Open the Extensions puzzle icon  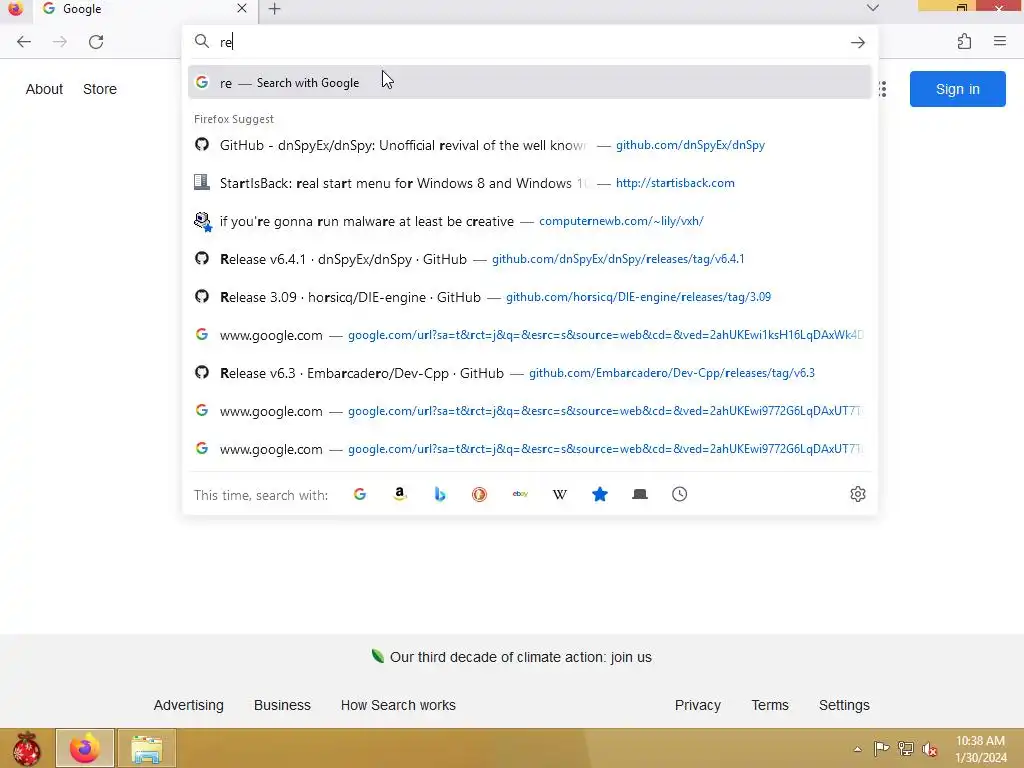[x=965, y=42]
